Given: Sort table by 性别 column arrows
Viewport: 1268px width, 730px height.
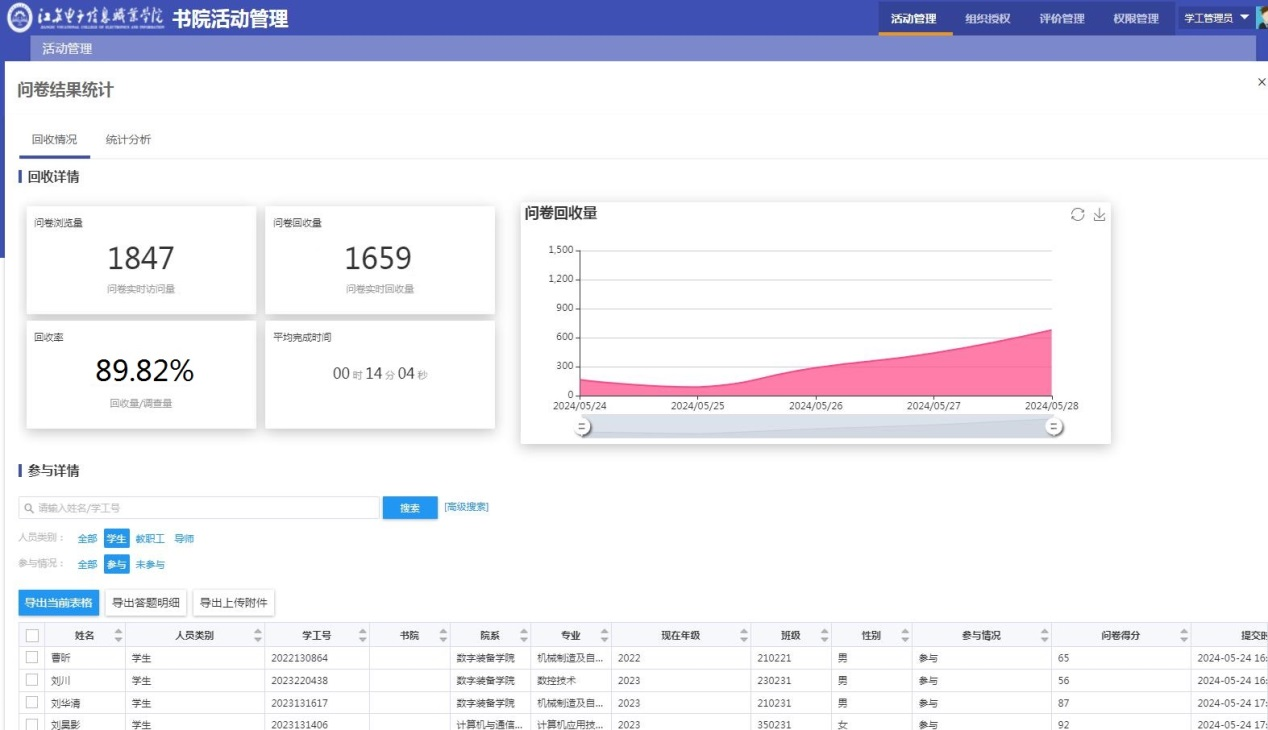Looking at the screenshot, I should (904, 635).
